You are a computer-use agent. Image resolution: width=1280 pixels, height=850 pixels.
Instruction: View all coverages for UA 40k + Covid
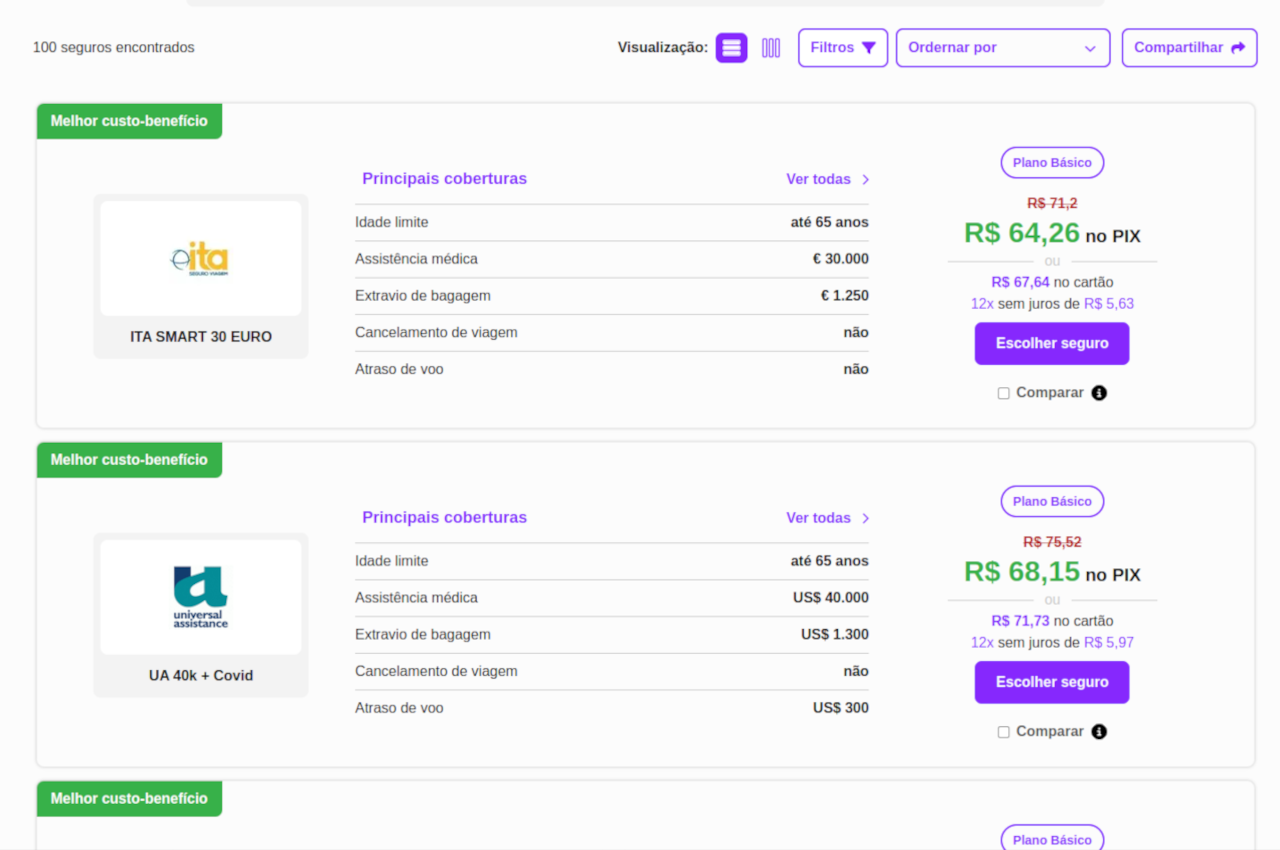pyautogui.click(x=828, y=518)
